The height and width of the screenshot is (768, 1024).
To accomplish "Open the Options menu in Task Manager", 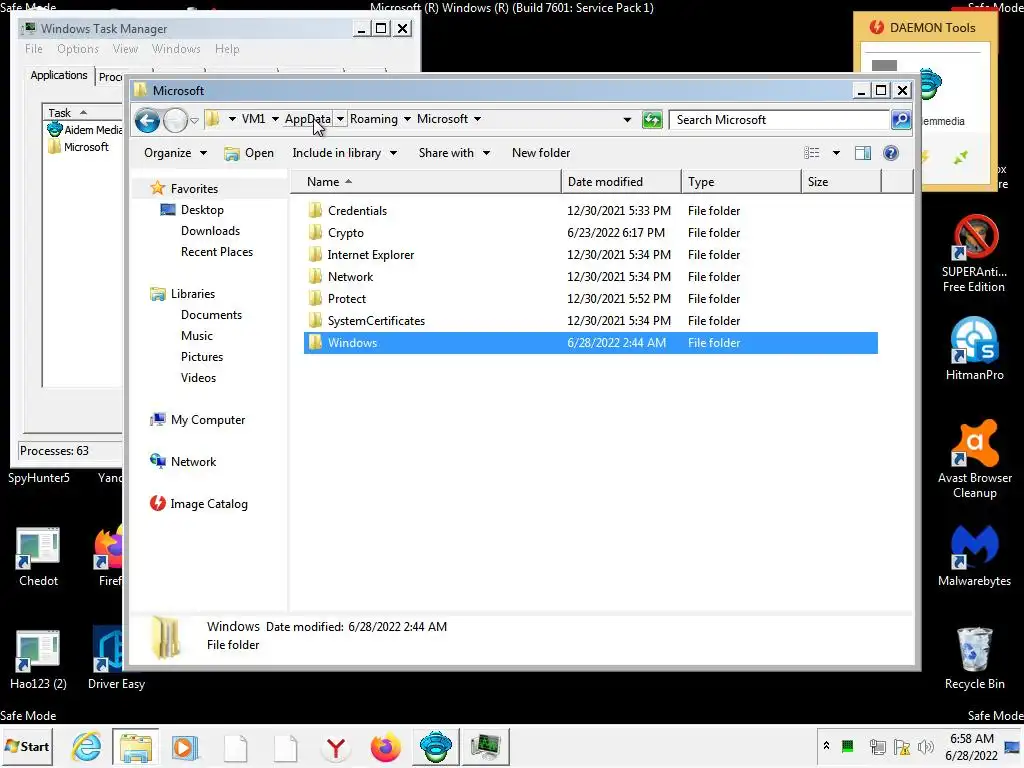I will click(x=78, y=49).
